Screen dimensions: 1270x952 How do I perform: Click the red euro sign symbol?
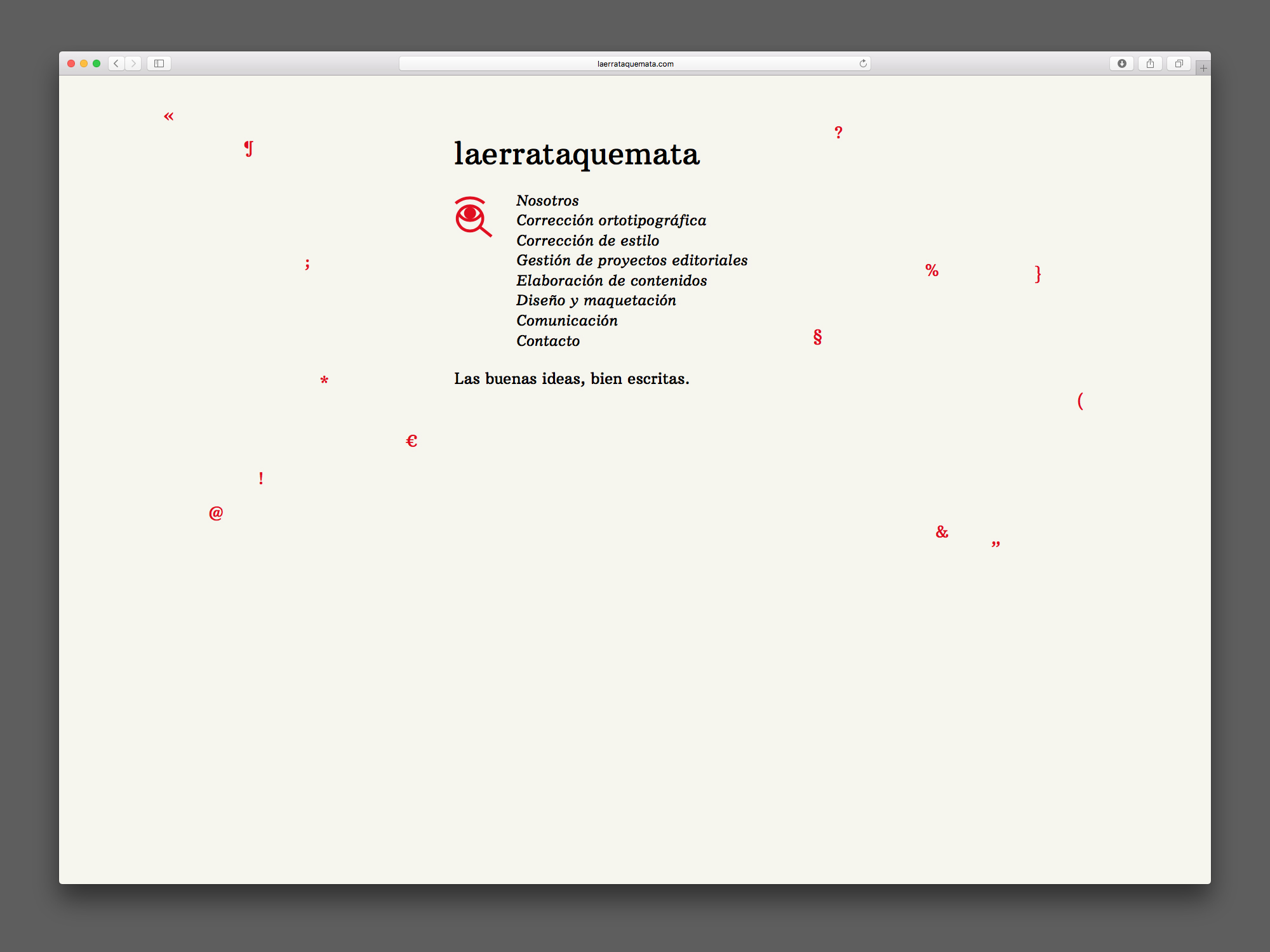coord(411,440)
